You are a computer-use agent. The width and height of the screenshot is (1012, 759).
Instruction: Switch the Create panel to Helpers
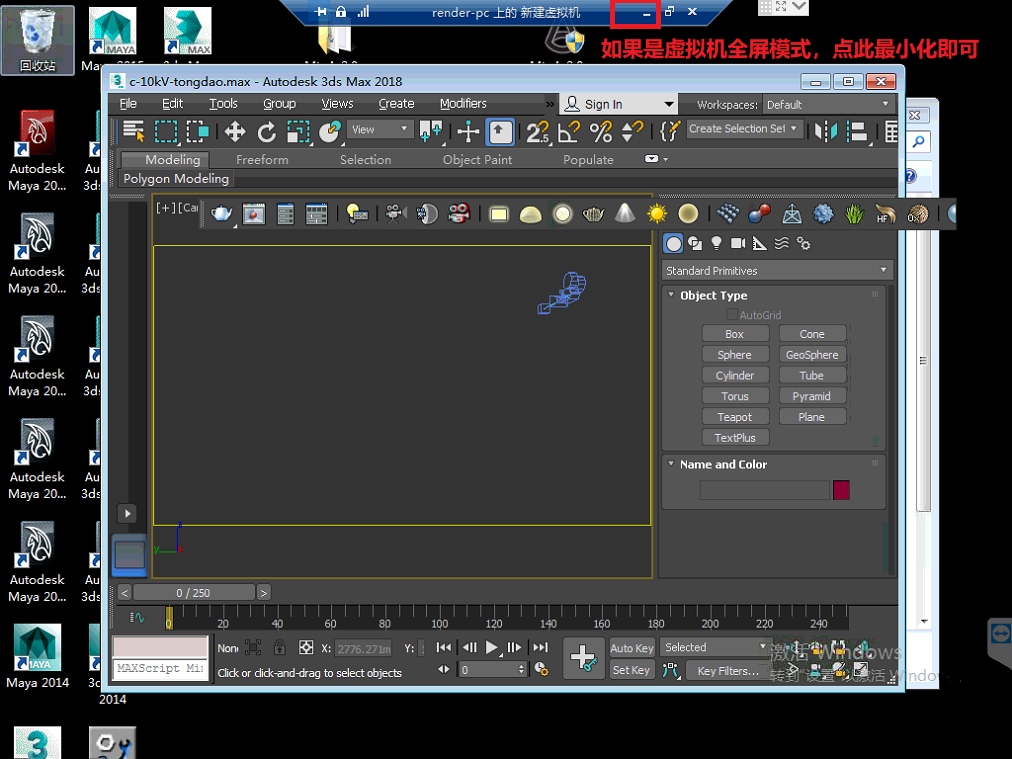coord(760,243)
